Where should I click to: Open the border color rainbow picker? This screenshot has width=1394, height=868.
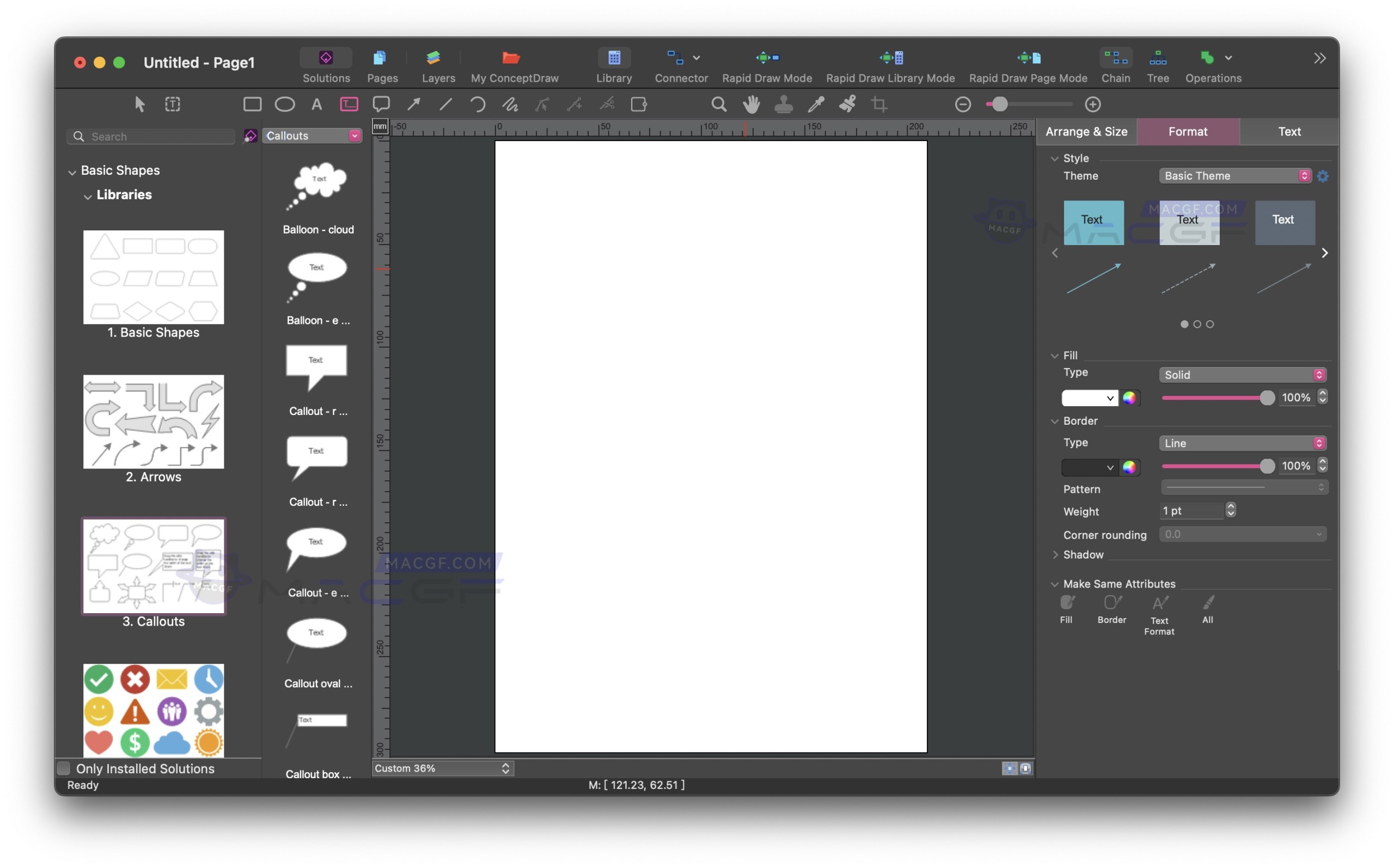click(1130, 467)
